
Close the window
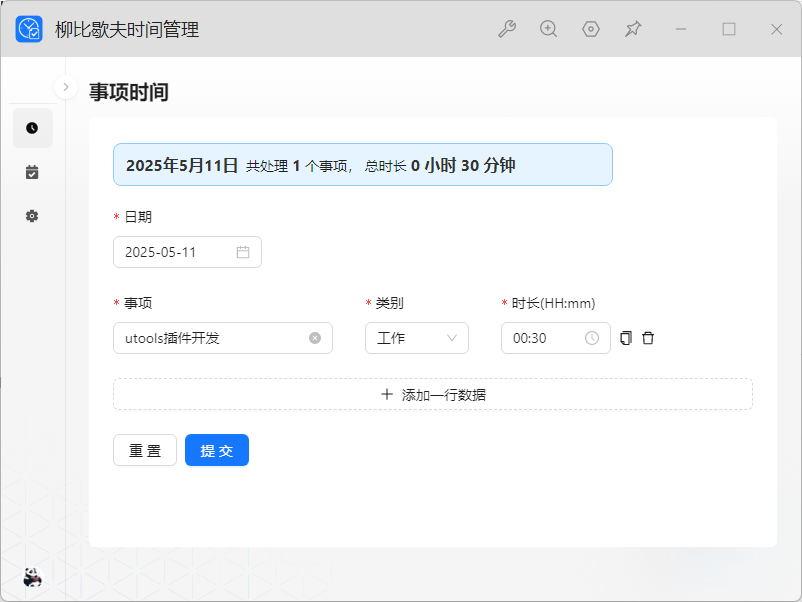click(x=776, y=29)
